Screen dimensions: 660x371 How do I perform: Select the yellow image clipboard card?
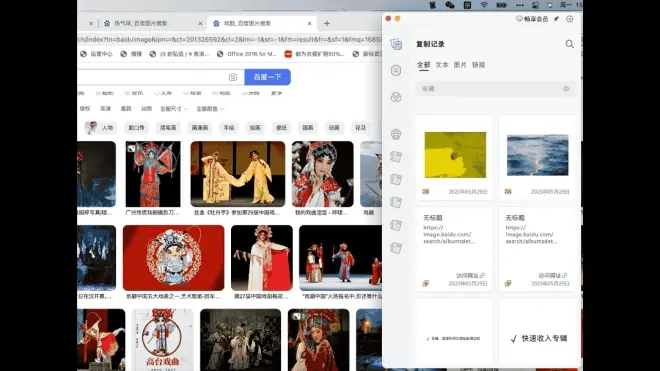coord(455,158)
